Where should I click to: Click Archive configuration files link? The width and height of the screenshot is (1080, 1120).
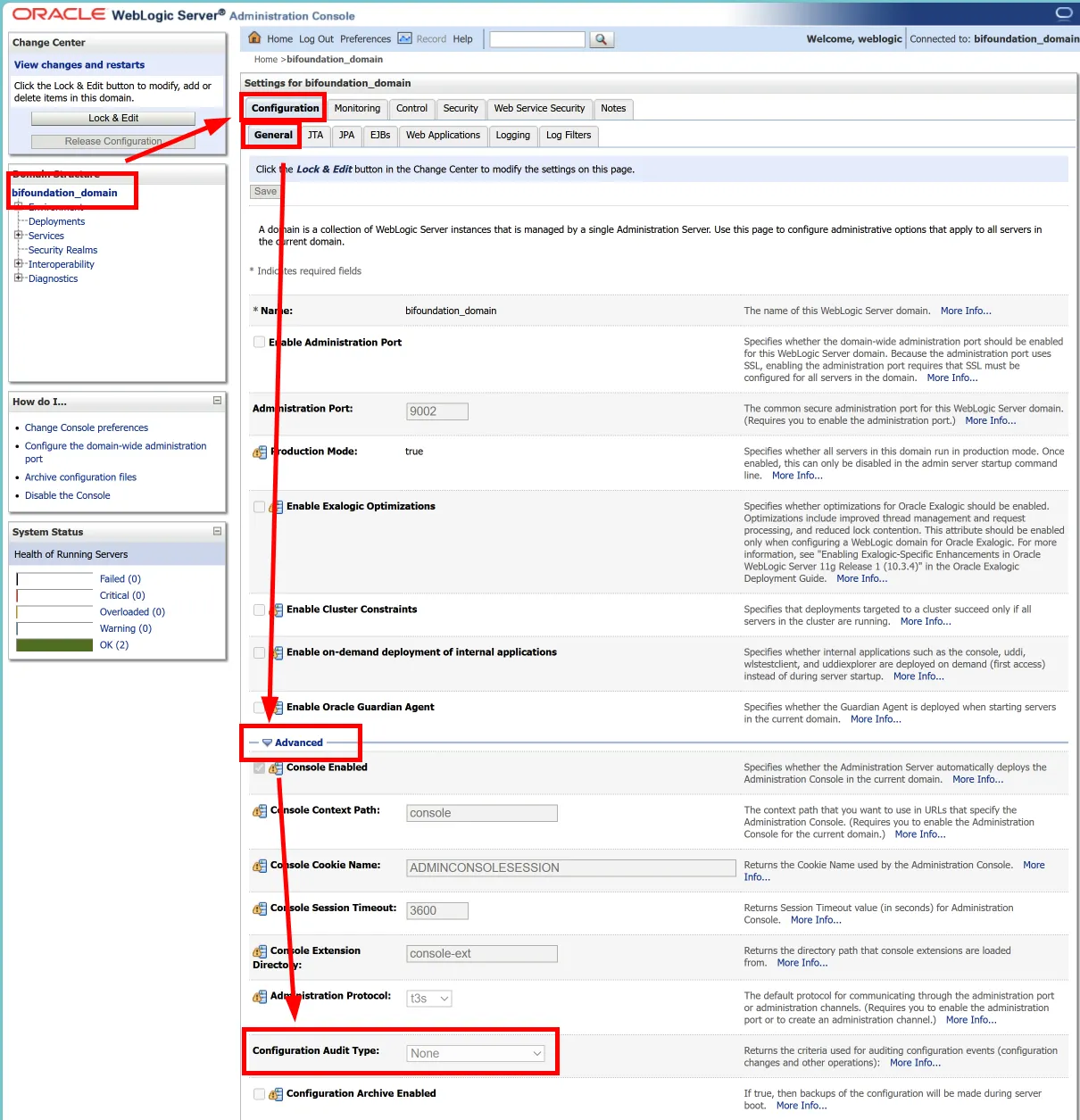(x=80, y=477)
